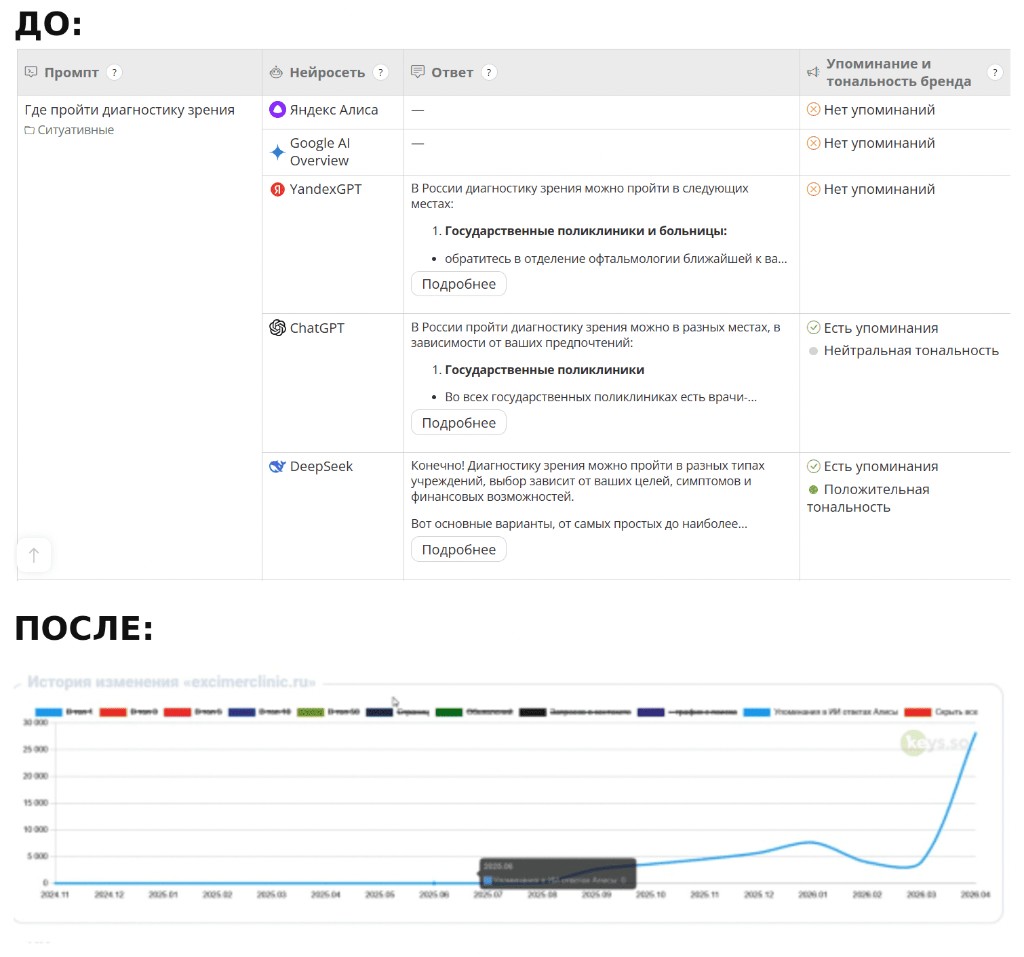Viewport: 1024px width, 957px height.
Task: Click the checkmark icon in ChatGPT mentions cell
Action: point(814,328)
